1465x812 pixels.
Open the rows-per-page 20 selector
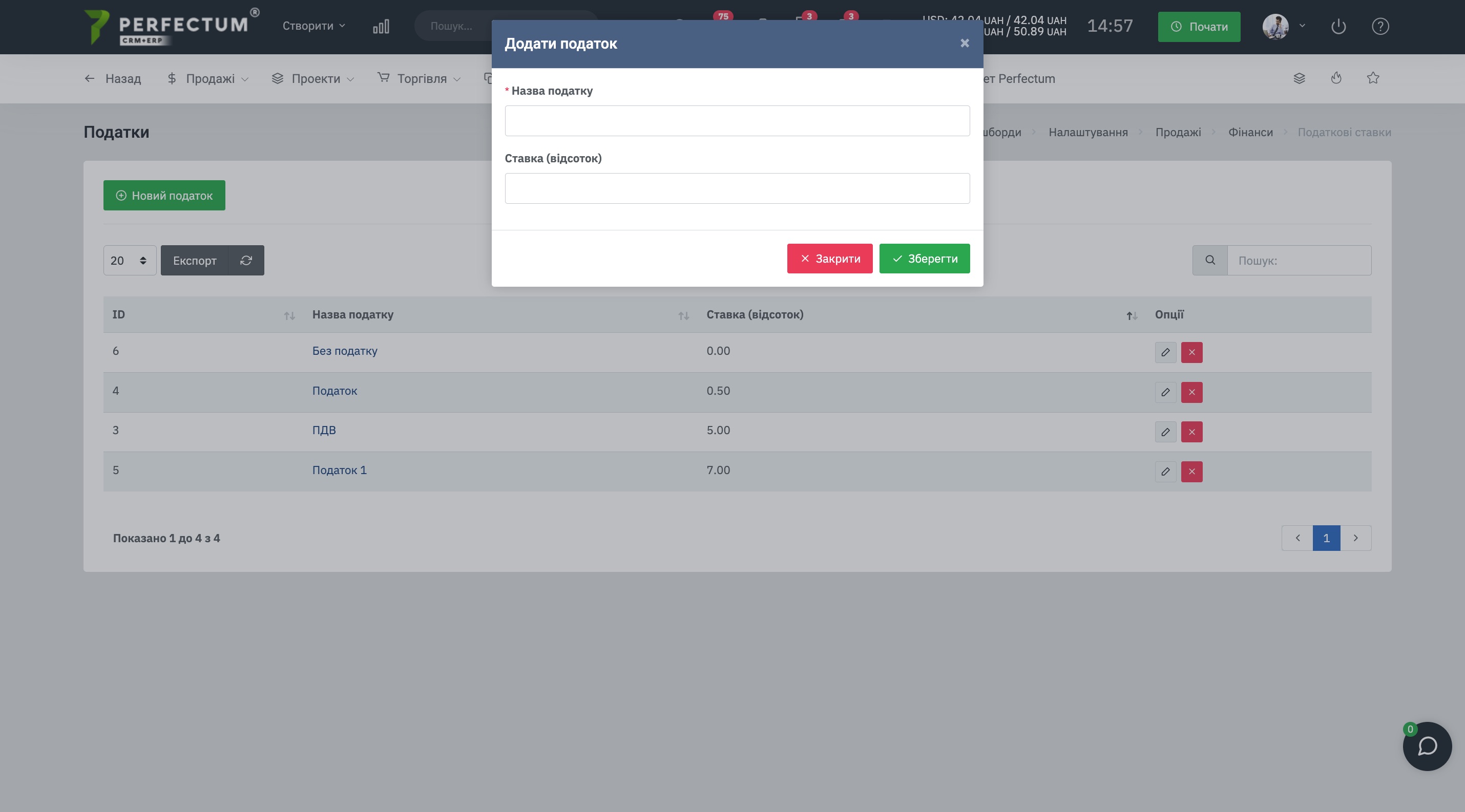tap(130, 260)
